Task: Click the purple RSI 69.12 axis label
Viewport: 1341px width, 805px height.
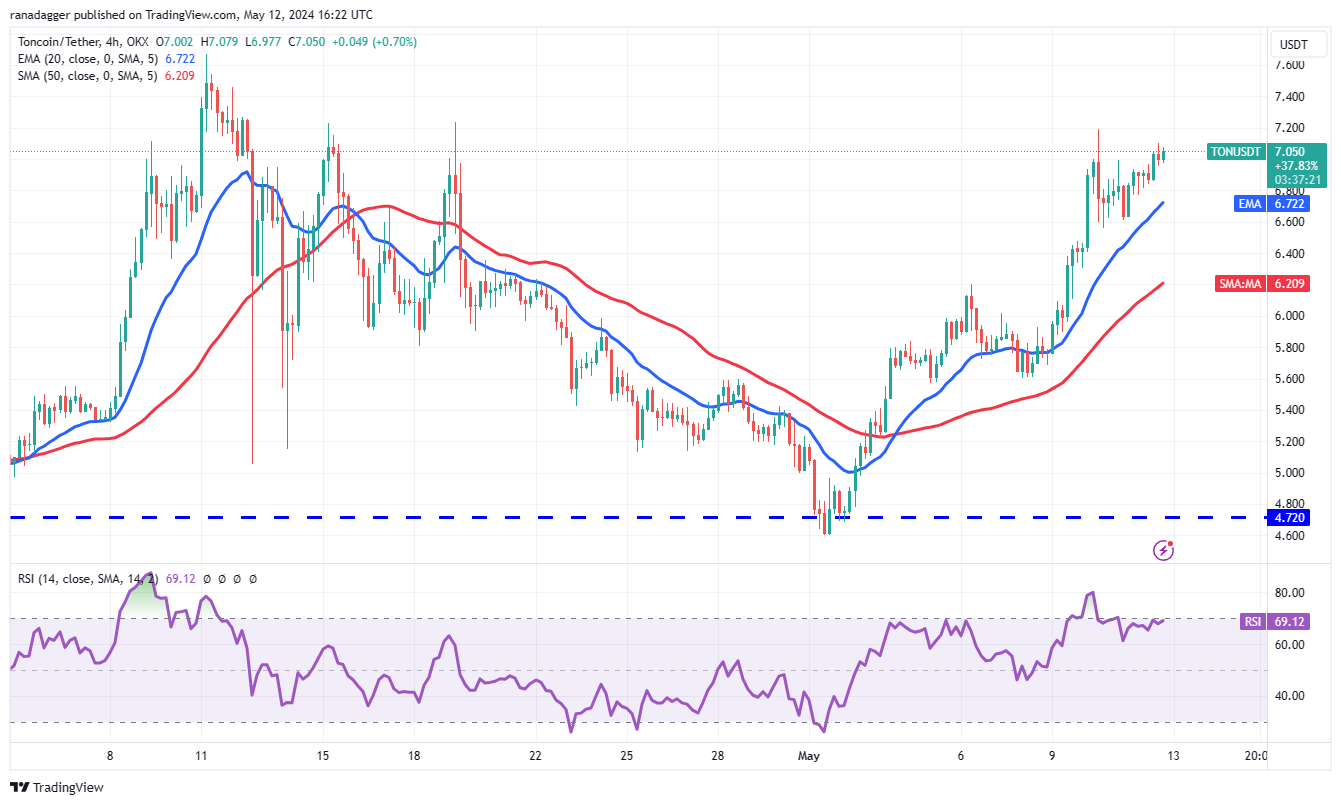Action: click(x=1288, y=622)
